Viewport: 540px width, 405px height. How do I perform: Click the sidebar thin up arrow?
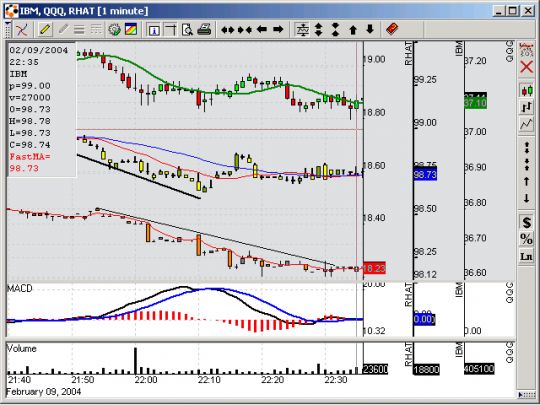526,181
